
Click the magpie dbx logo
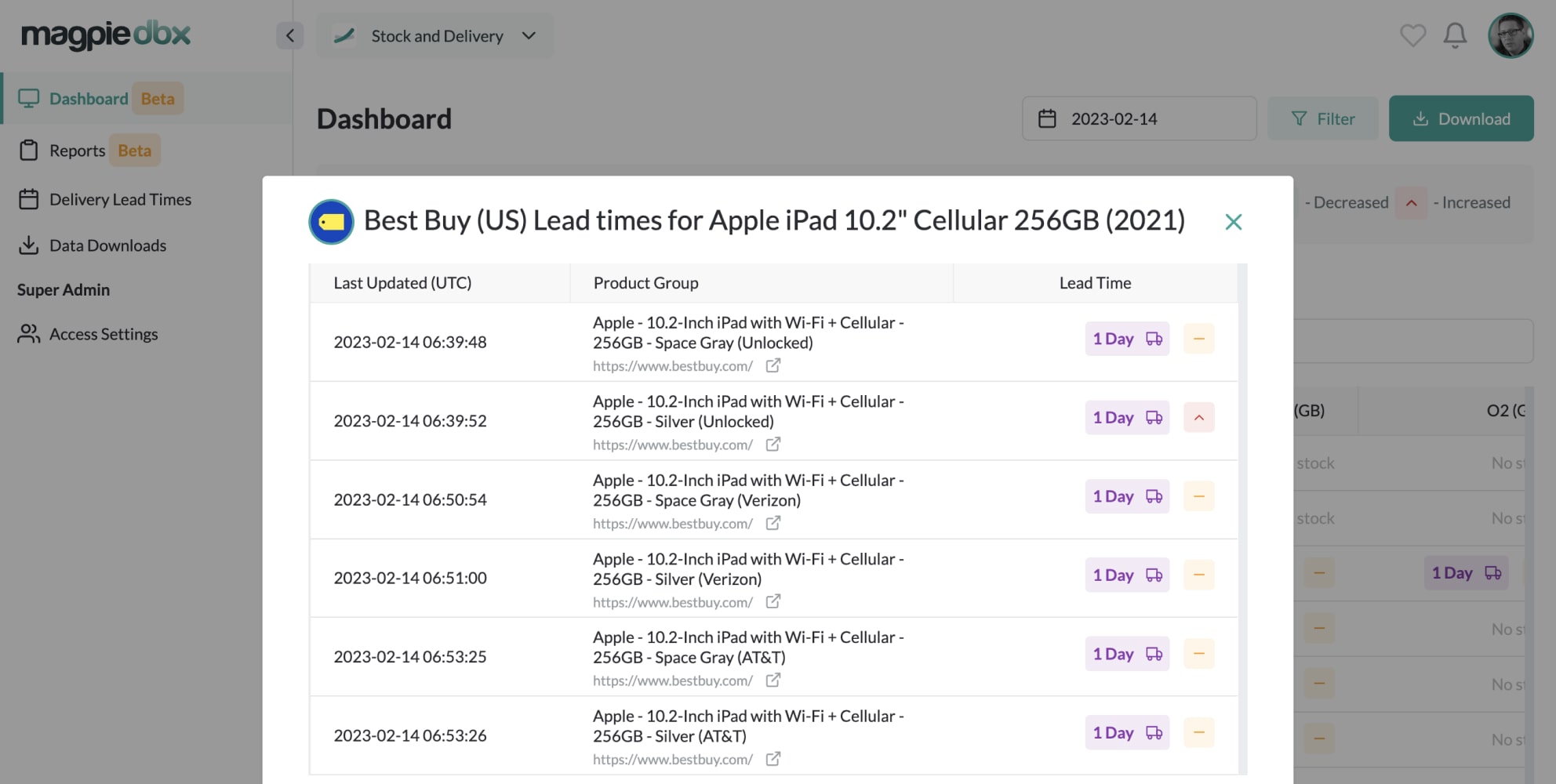point(106,34)
